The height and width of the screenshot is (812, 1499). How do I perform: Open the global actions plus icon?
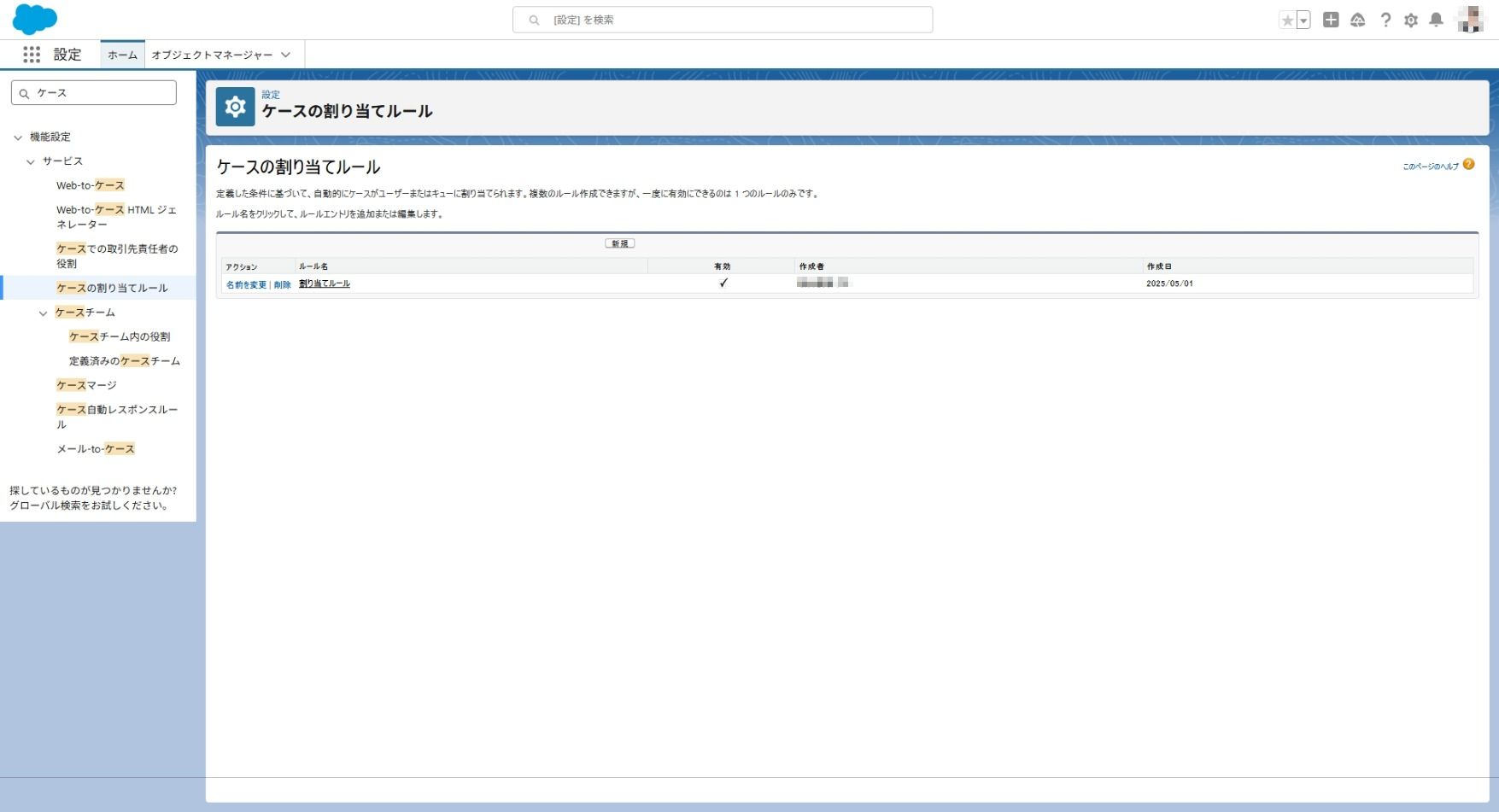[1331, 20]
